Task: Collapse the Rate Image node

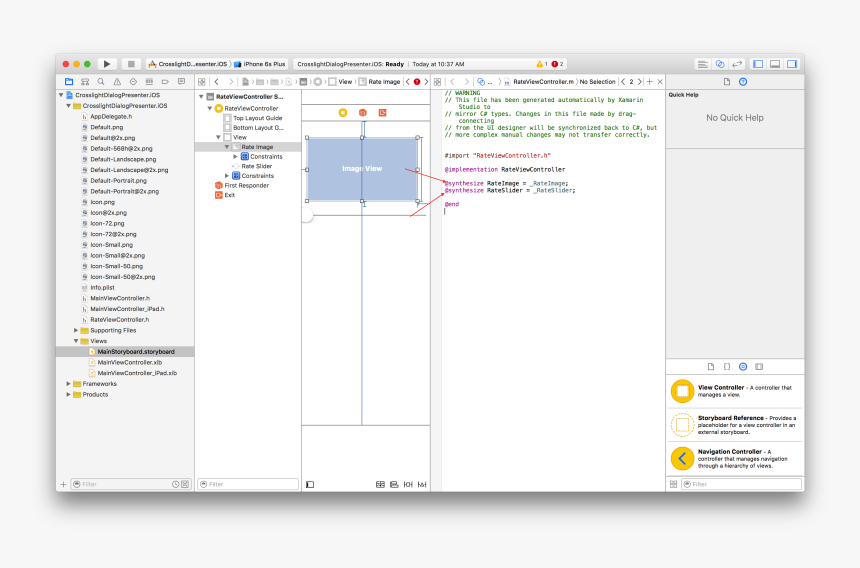Action: pos(227,147)
